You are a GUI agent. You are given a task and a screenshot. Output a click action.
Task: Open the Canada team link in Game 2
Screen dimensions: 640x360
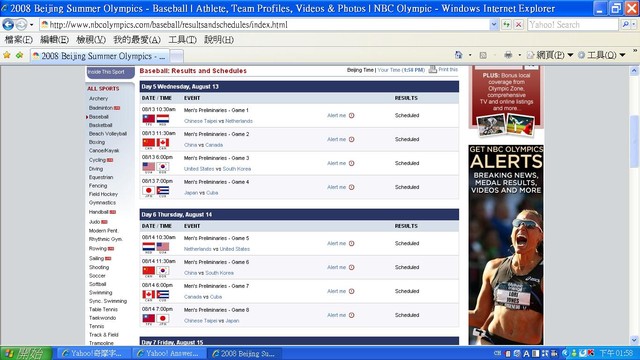coord(214,145)
